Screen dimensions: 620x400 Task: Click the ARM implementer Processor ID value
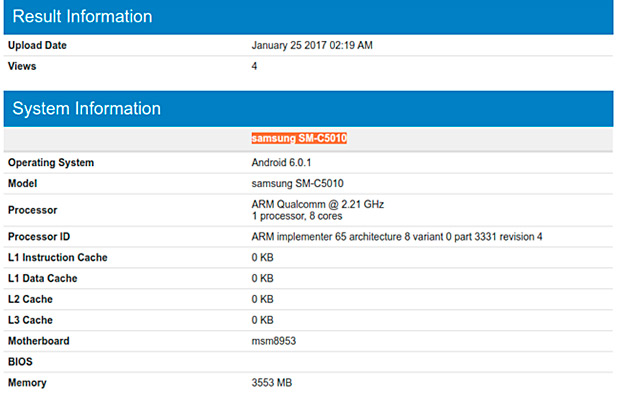[x=397, y=237]
